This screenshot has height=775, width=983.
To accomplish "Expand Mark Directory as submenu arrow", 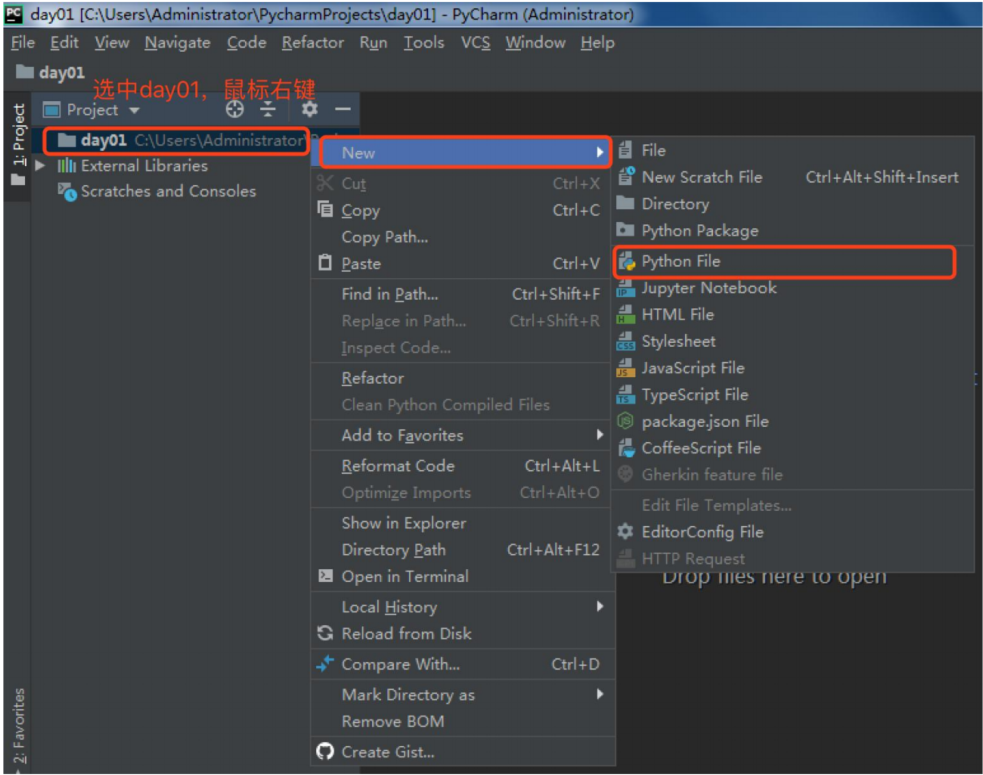I will click(600, 694).
